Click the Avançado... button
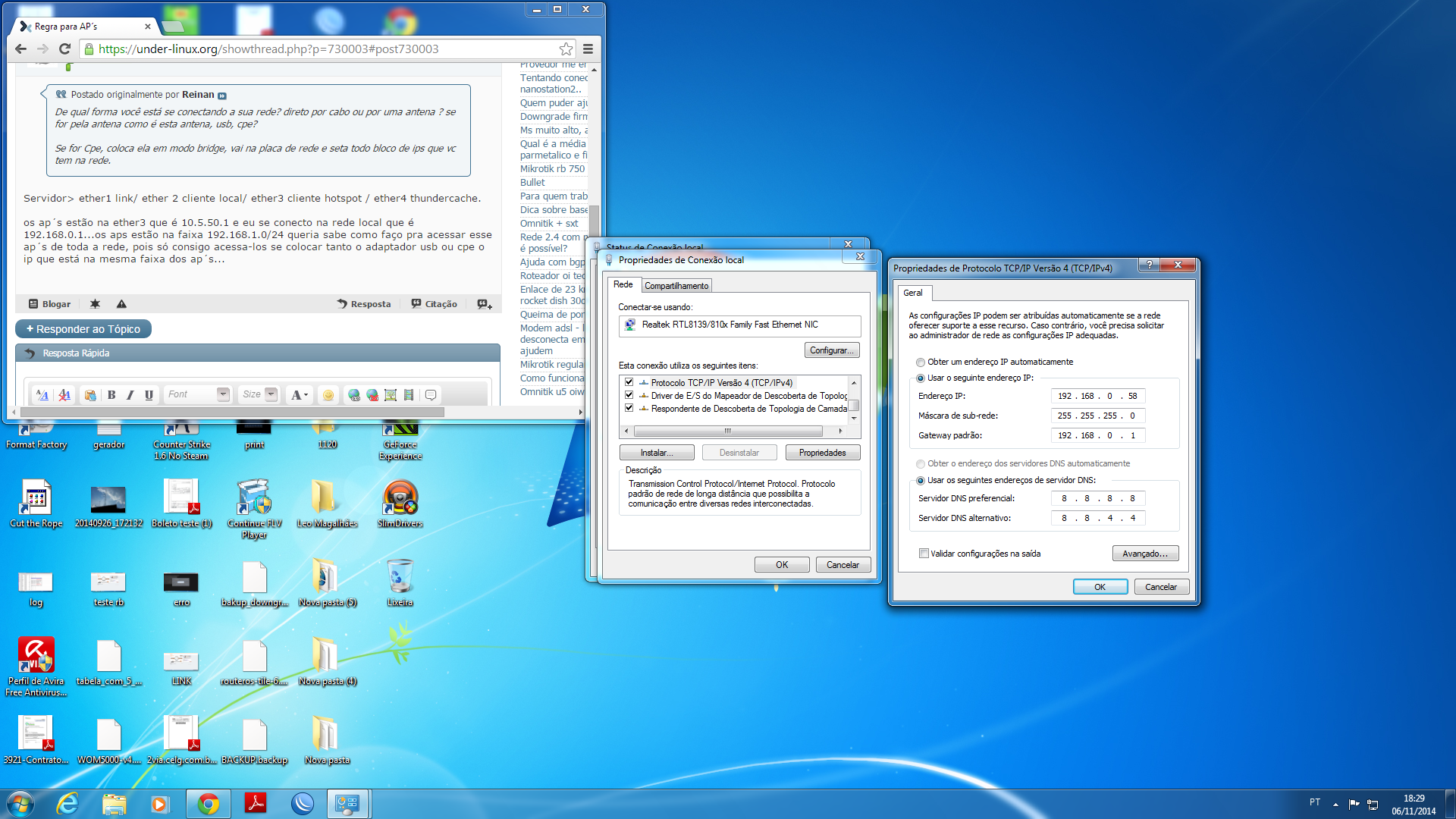The image size is (1456, 819). click(x=1144, y=554)
